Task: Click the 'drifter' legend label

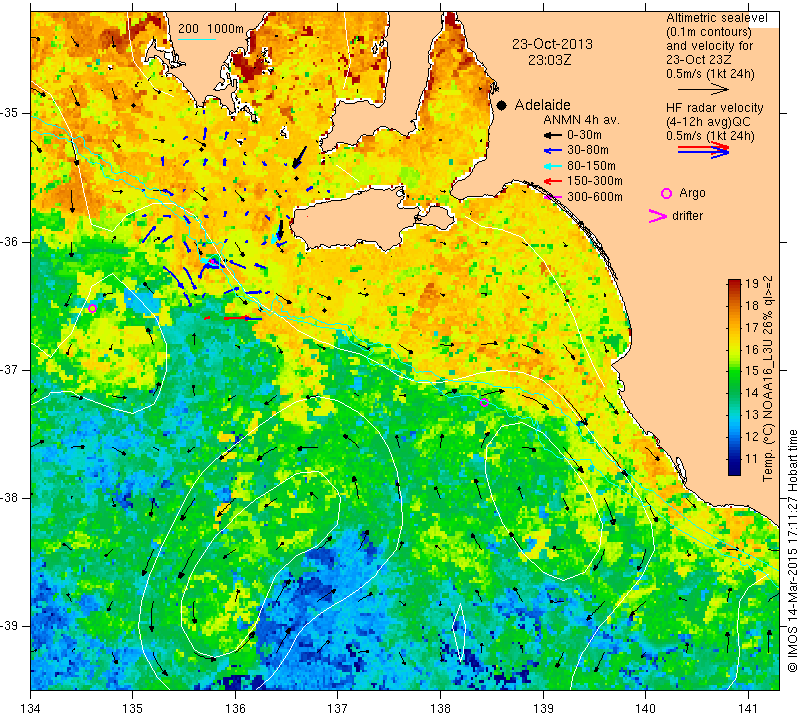Action: pos(687,216)
